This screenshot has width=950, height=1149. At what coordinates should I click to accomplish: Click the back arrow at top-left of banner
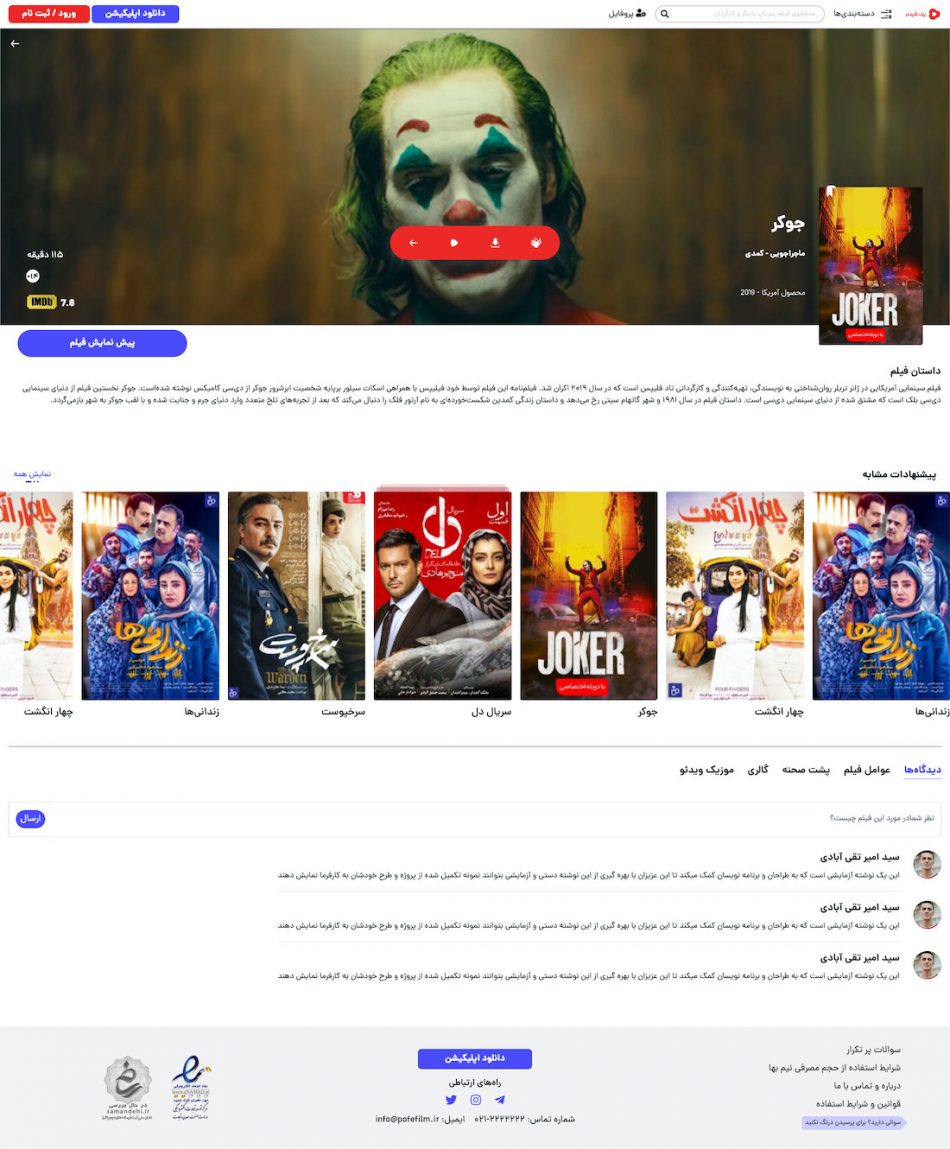[15, 44]
